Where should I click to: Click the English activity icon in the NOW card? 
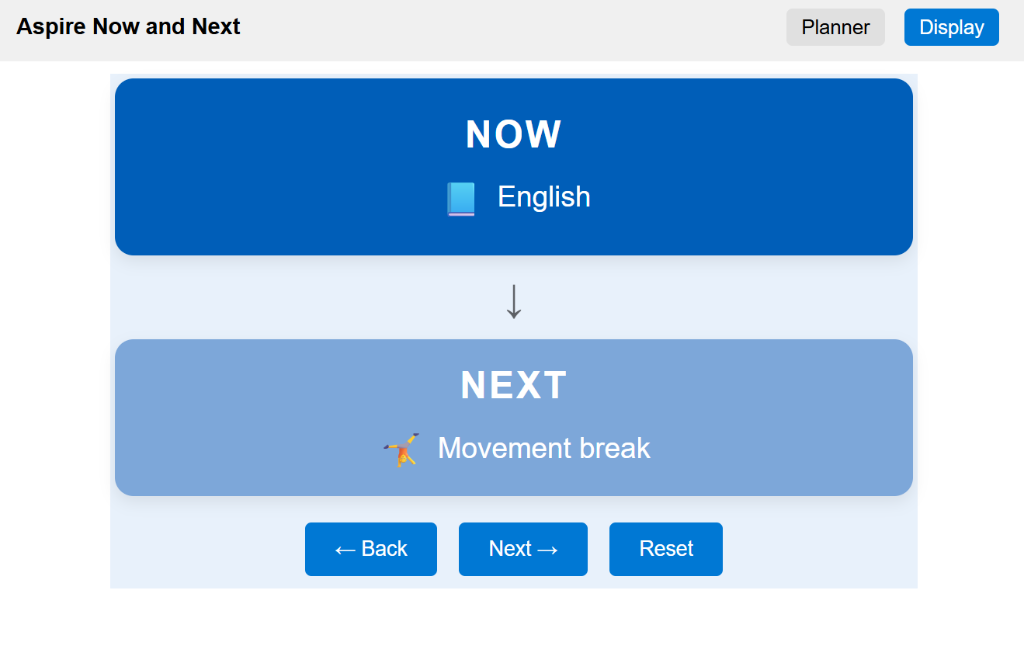[x=461, y=198]
